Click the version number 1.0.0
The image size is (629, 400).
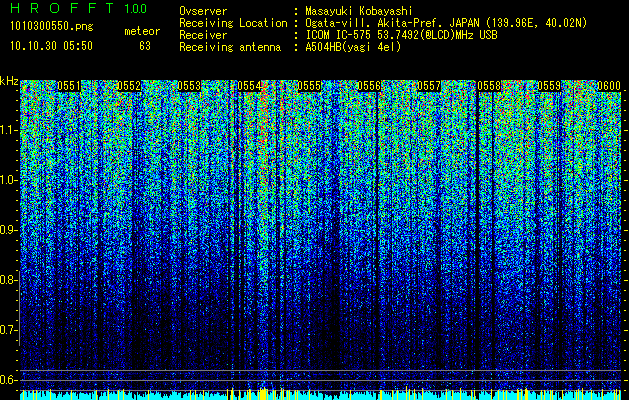pyautogui.click(x=136, y=8)
